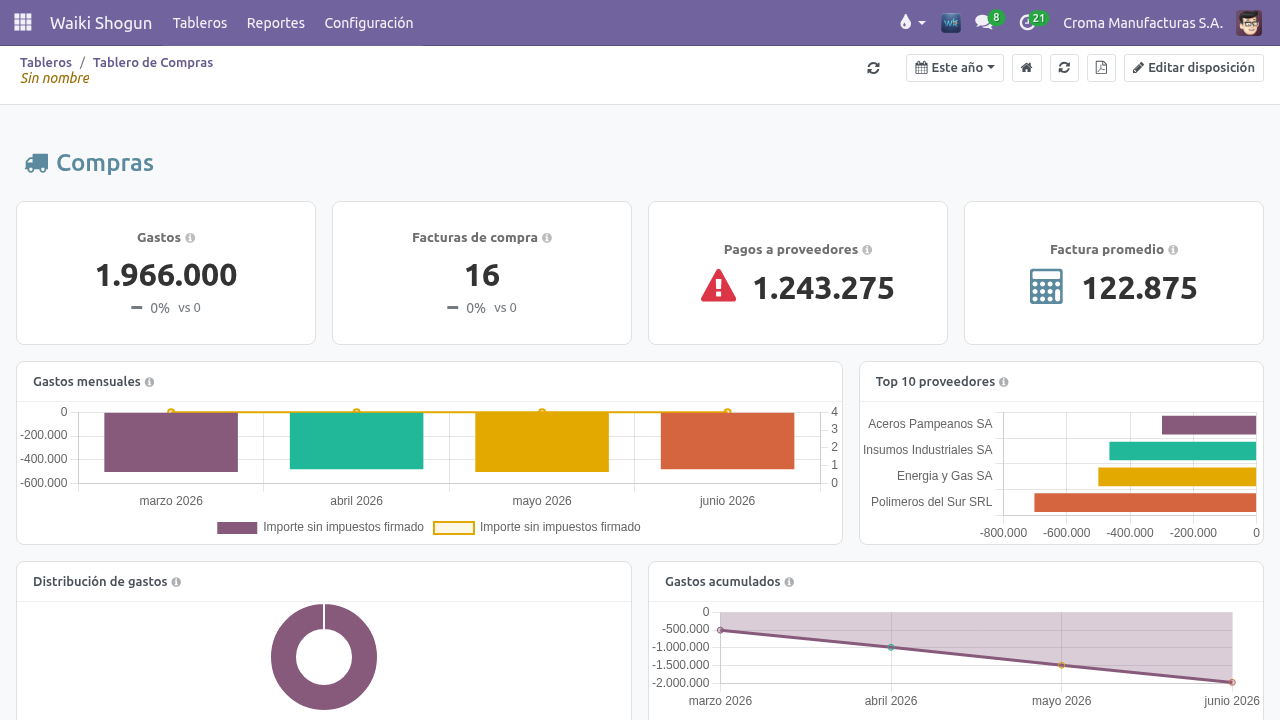
Task: Toggle purple Importe sin impuestos legend entry
Action: pos(320,527)
